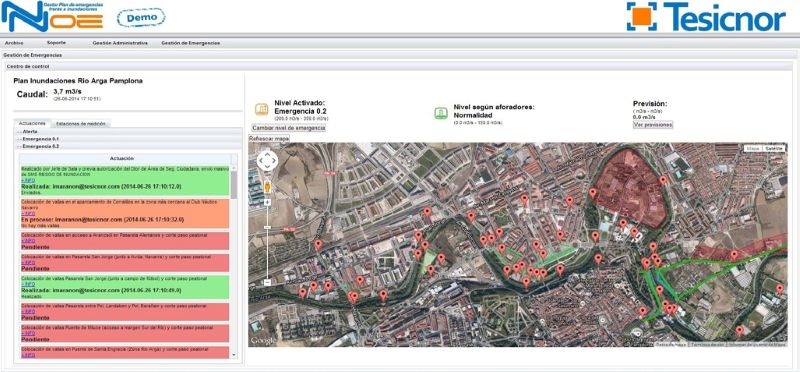Open +INFO link for Pasarela Alemanes action
Viewport: 800px width, 372px height.
[x=28, y=241]
